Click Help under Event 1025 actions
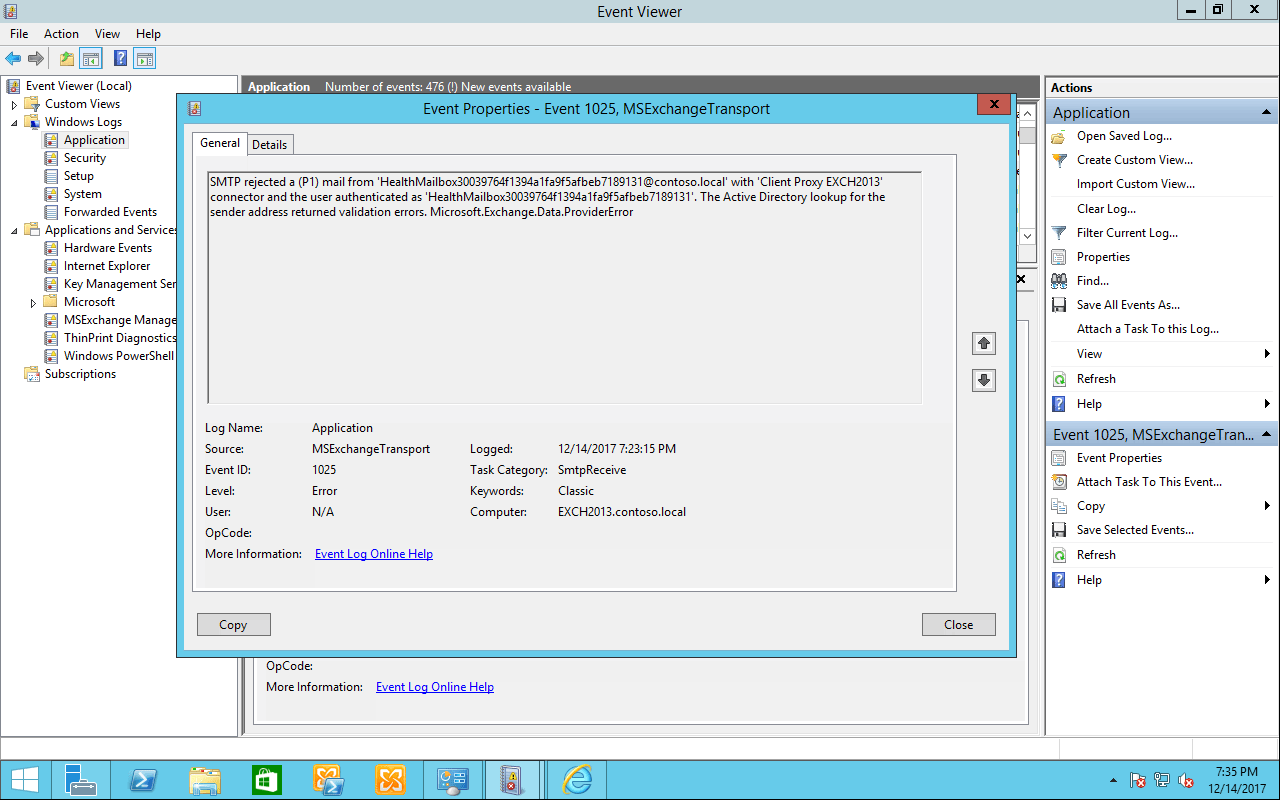The image size is (1280, 800). 1089,580
